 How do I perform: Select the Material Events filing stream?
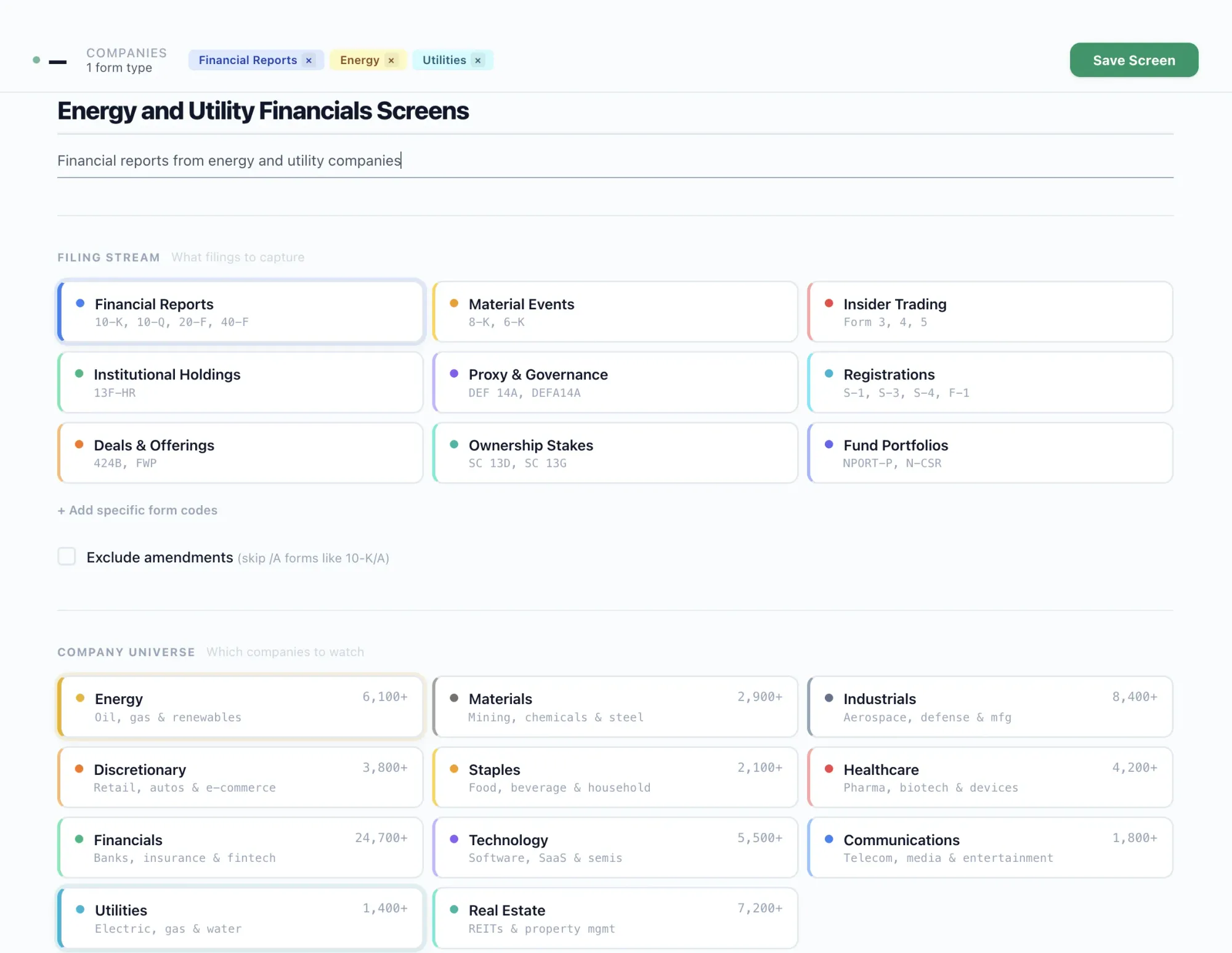(615, 312)
